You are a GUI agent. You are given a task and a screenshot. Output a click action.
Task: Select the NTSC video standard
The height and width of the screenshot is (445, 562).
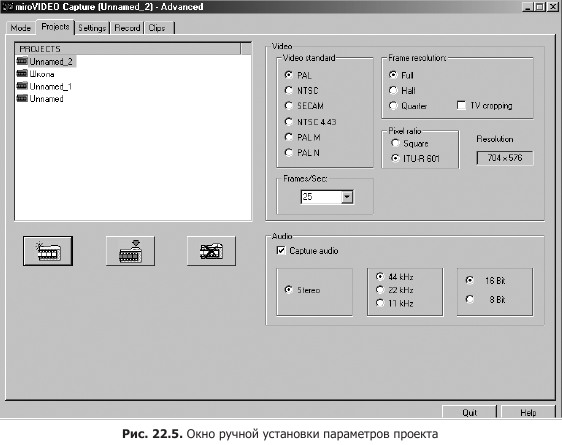(289, 90)
